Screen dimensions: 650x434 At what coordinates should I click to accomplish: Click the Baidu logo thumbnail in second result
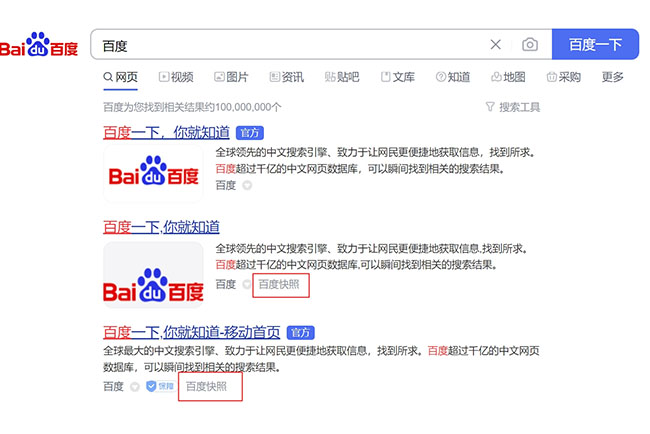153,274
